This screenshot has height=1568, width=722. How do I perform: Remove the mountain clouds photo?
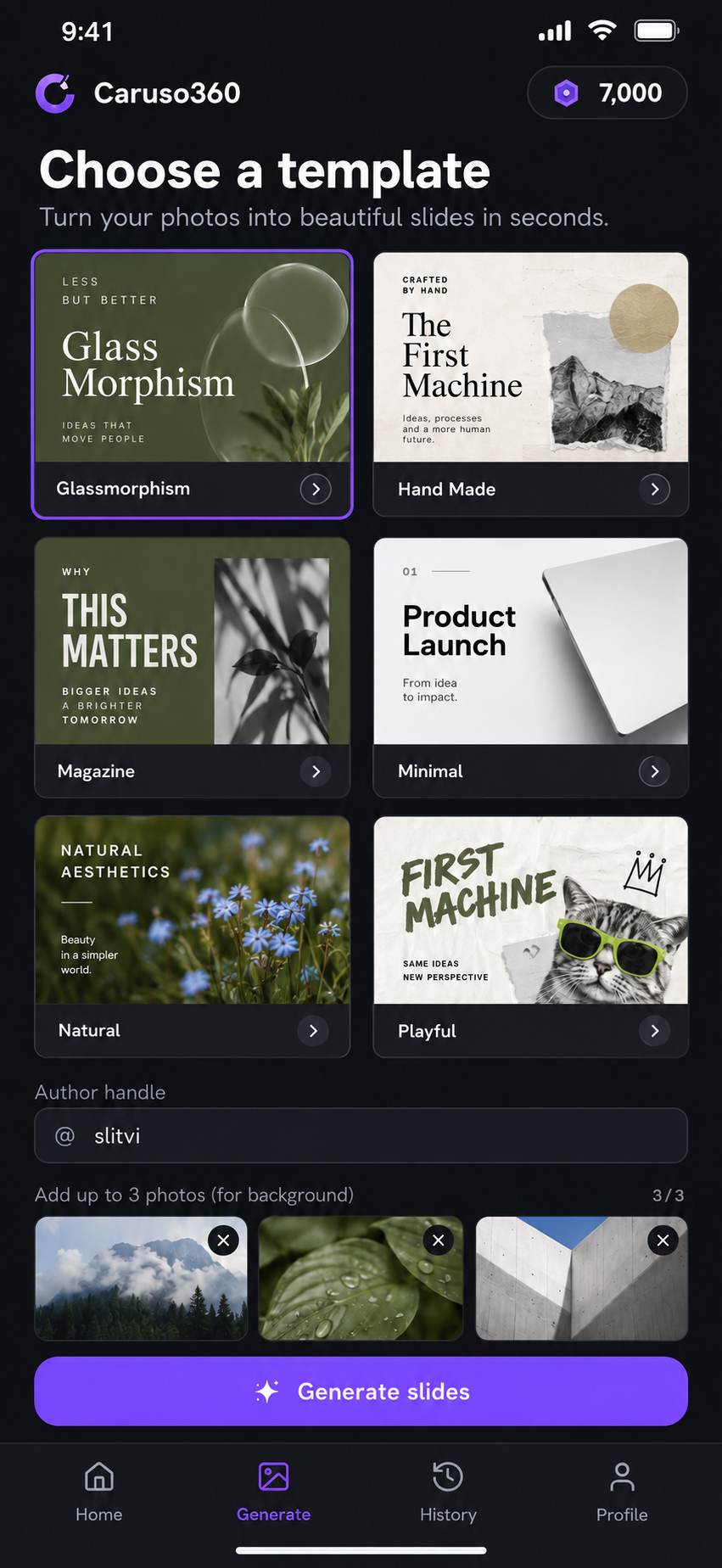pyautogui.click(x=223, y=1240)
